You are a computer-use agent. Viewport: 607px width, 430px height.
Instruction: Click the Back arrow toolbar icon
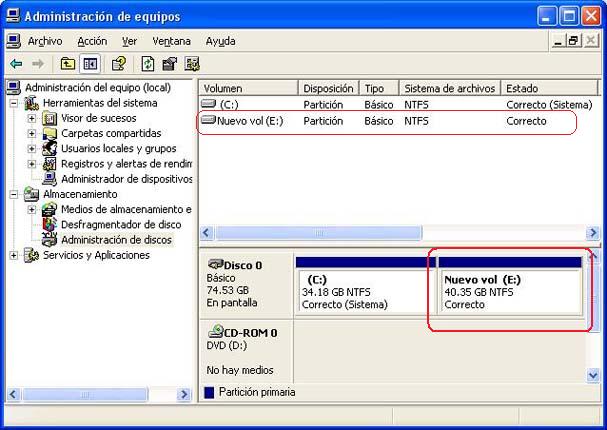[16, 63]
